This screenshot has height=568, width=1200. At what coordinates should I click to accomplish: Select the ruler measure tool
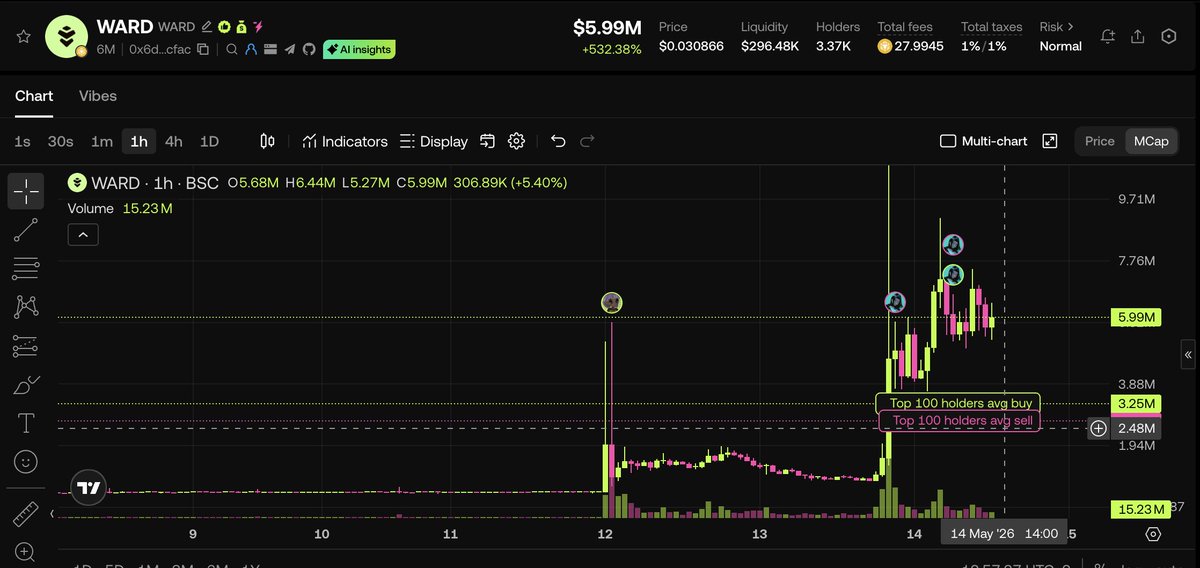pos(26,515)
